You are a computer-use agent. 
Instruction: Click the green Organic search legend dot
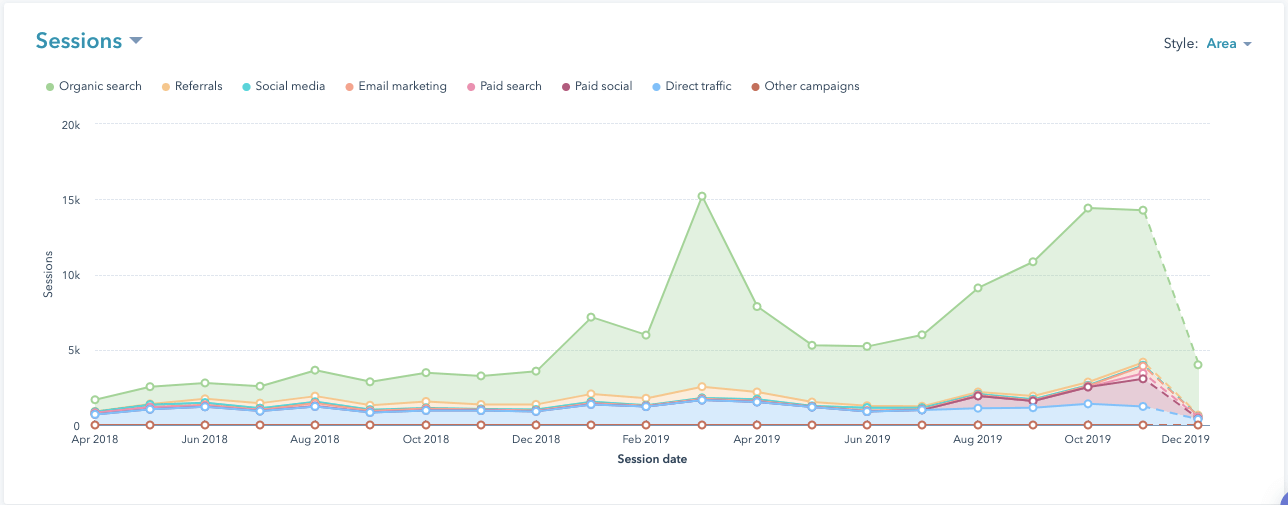pos(49,87)
